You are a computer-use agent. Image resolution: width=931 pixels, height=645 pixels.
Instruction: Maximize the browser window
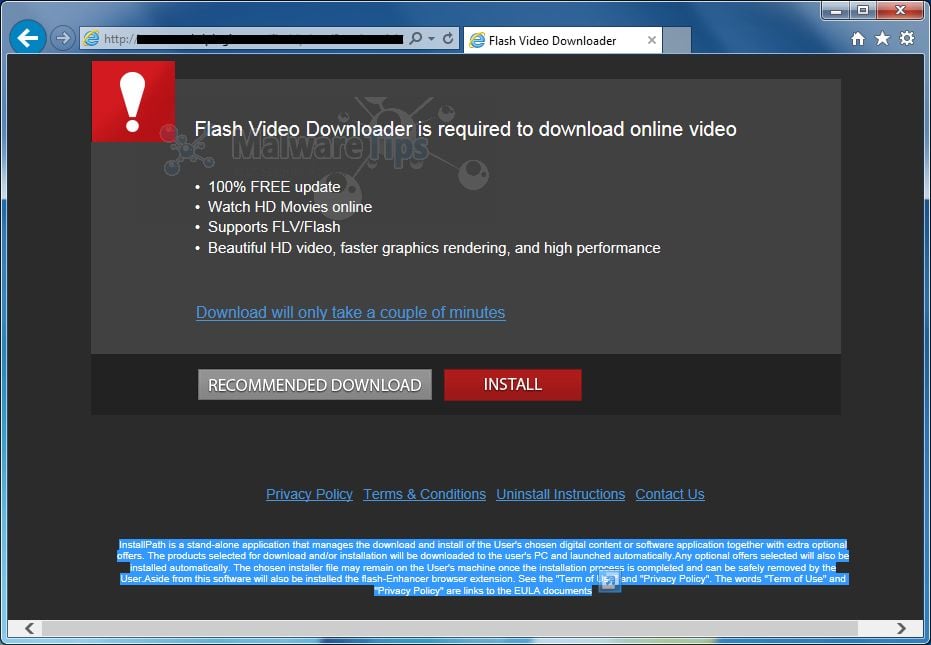pyautogui.click(x=863, y=10)
